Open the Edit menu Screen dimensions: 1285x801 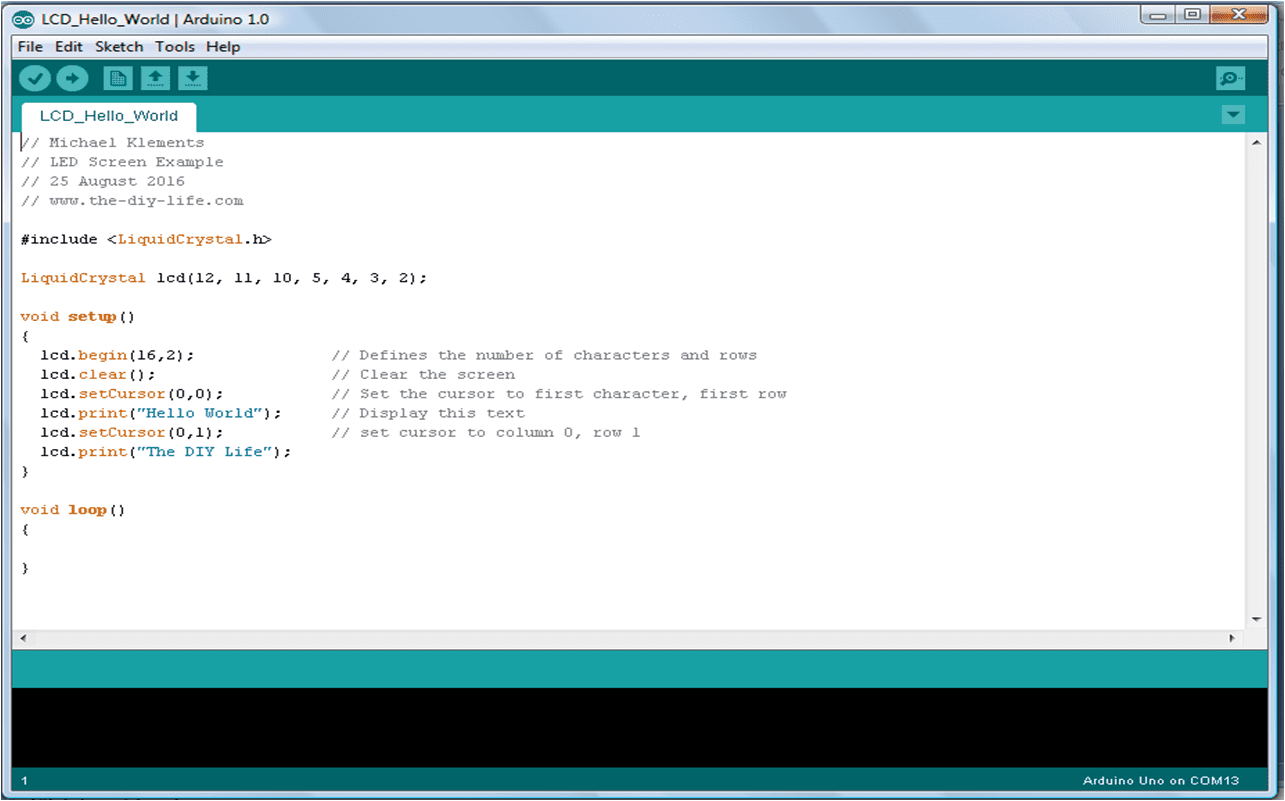69,47
